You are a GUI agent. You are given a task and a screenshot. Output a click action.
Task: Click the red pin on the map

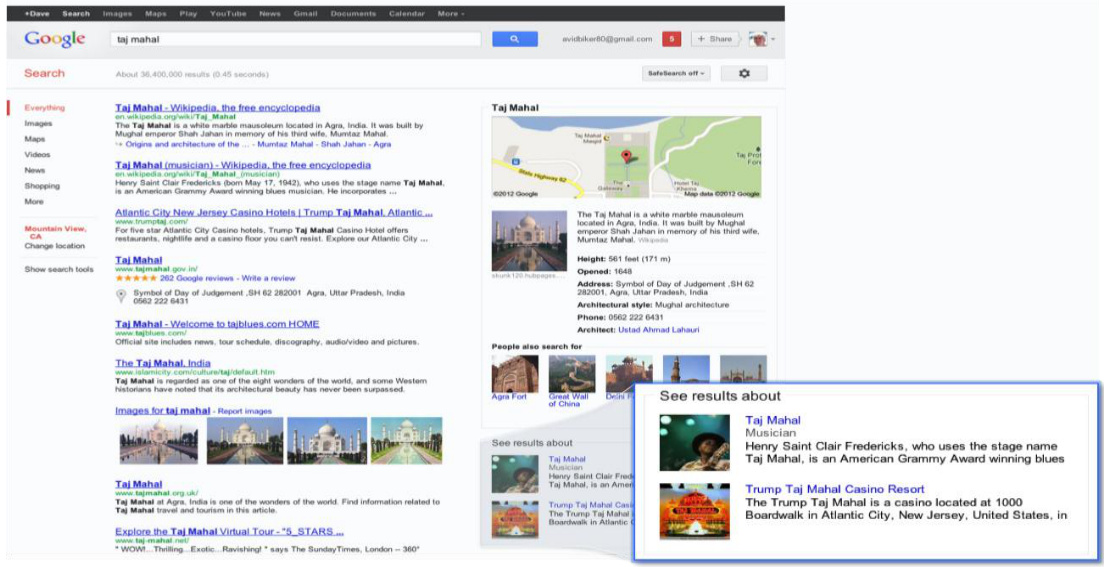[x=627, y=157]
